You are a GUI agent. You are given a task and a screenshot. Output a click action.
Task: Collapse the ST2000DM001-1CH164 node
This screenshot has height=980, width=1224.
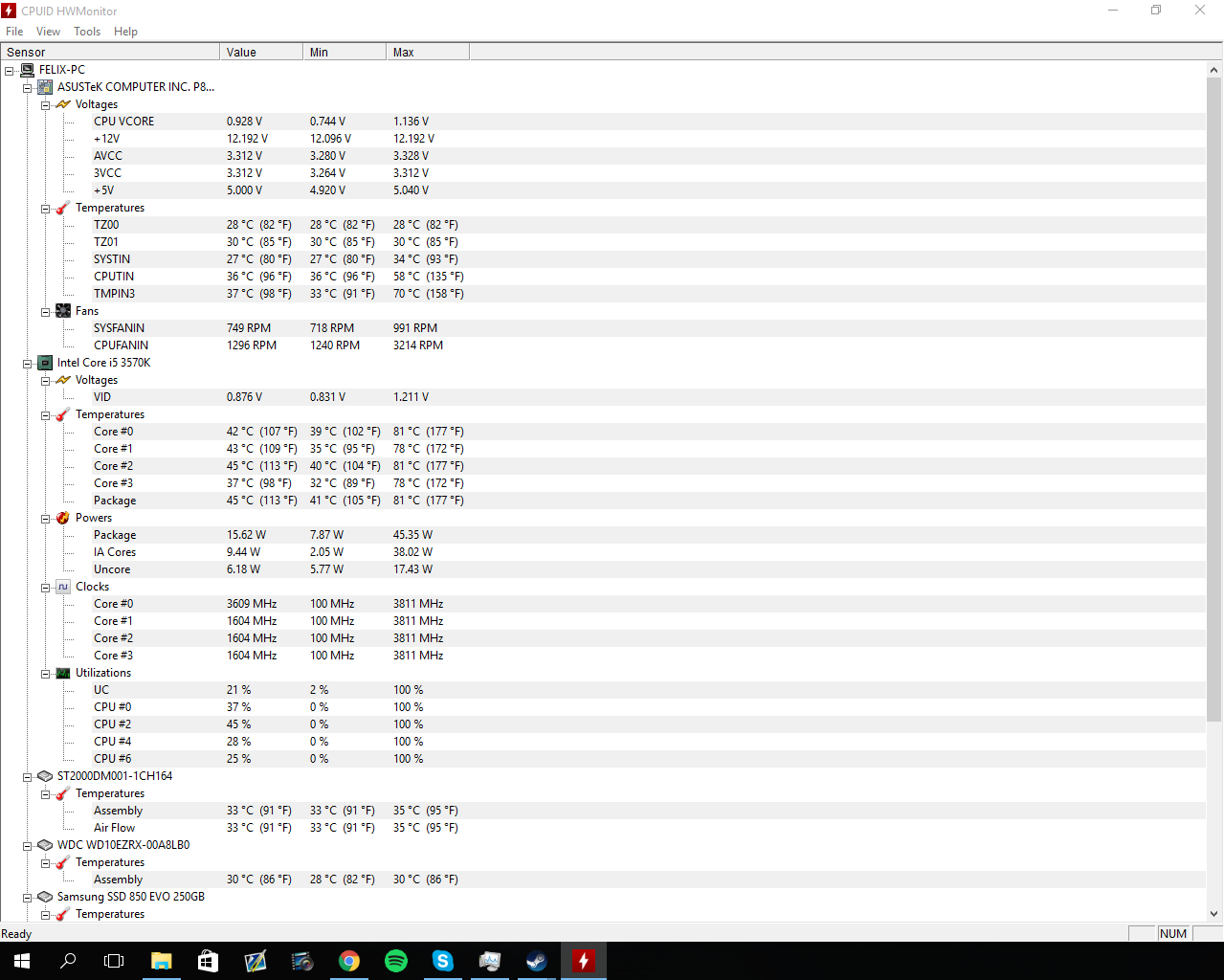click(x=28, y=777)
